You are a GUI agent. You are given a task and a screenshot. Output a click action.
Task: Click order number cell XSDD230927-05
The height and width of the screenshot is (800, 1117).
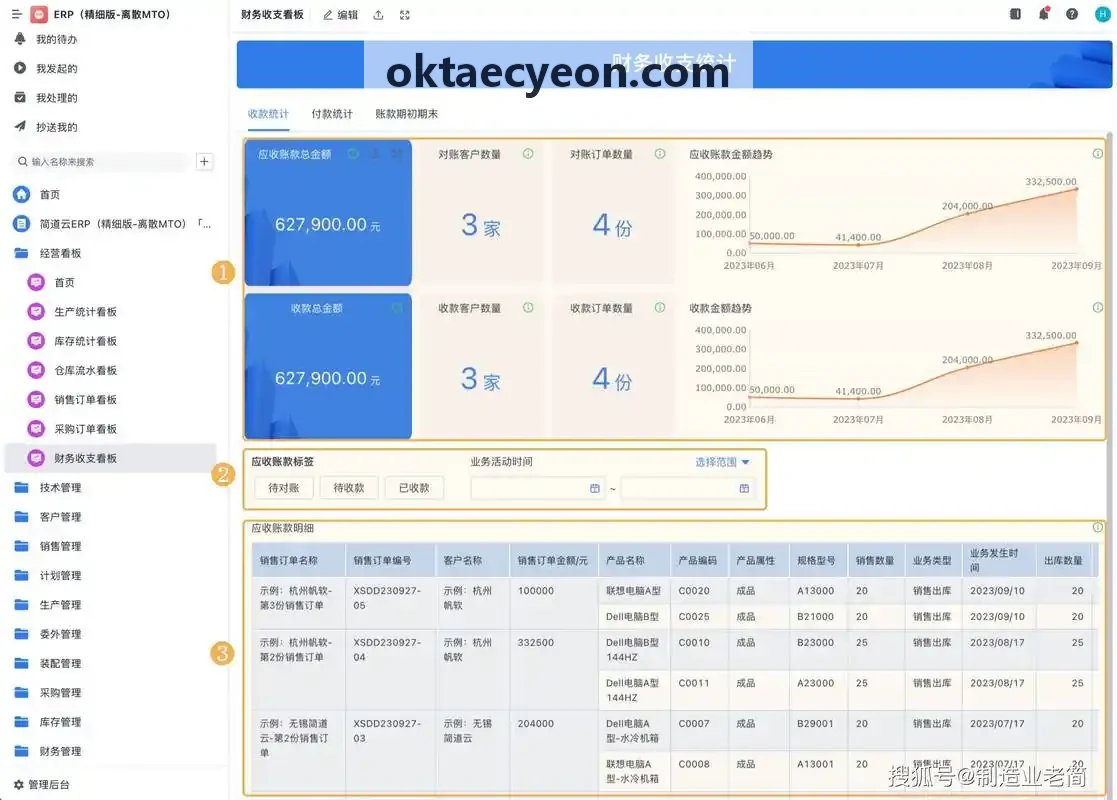(x=388, y=598)
